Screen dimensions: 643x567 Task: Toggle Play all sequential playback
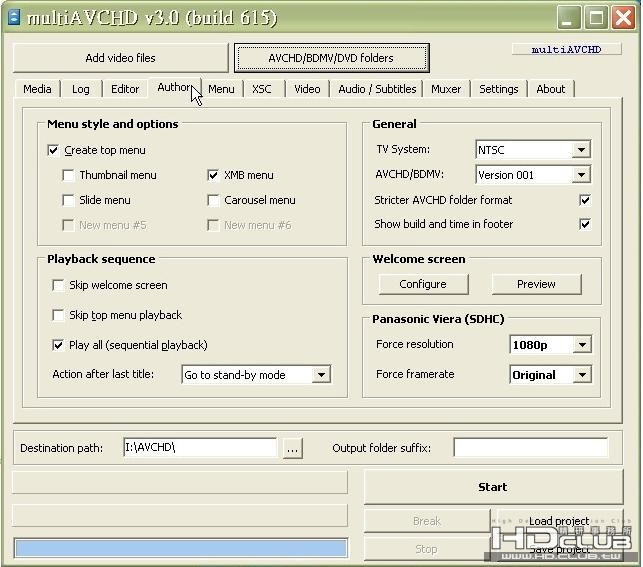click(x=58, y=345)
